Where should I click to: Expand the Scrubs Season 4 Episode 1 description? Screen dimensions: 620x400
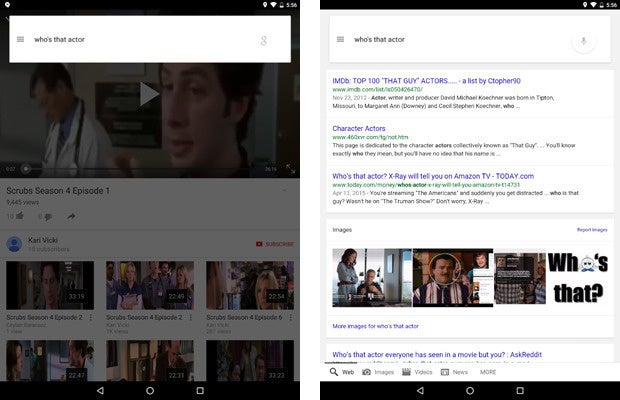point(284,190)
